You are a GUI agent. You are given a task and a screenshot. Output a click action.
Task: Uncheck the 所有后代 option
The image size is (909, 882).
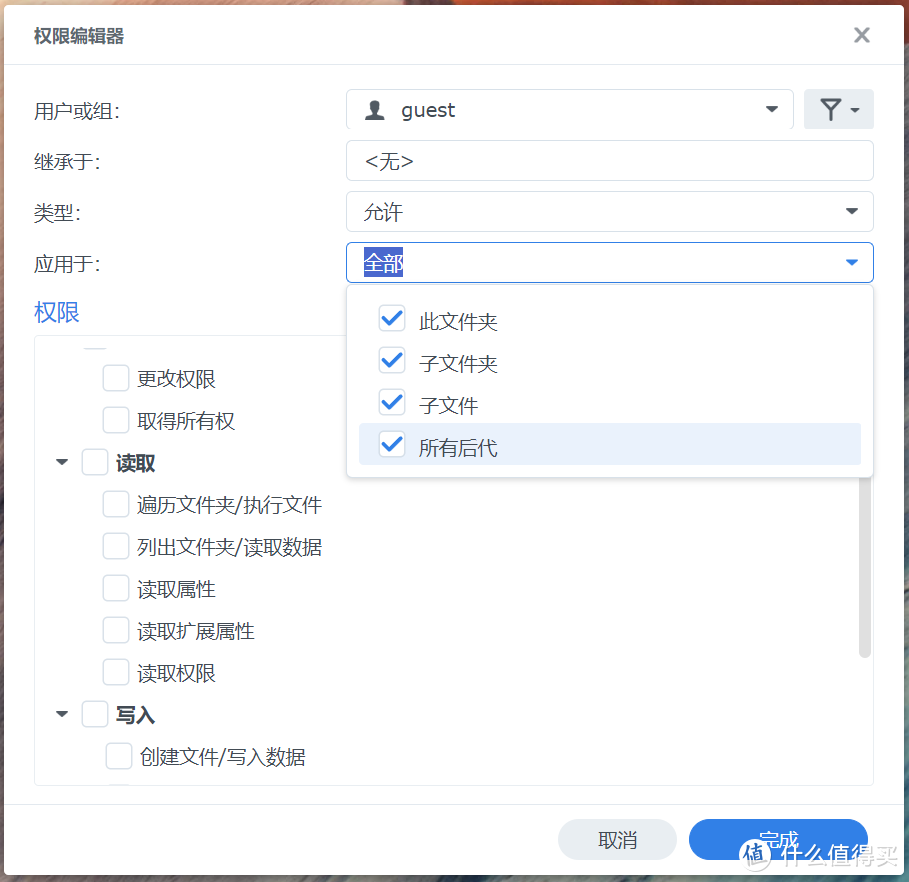[391, 444]
